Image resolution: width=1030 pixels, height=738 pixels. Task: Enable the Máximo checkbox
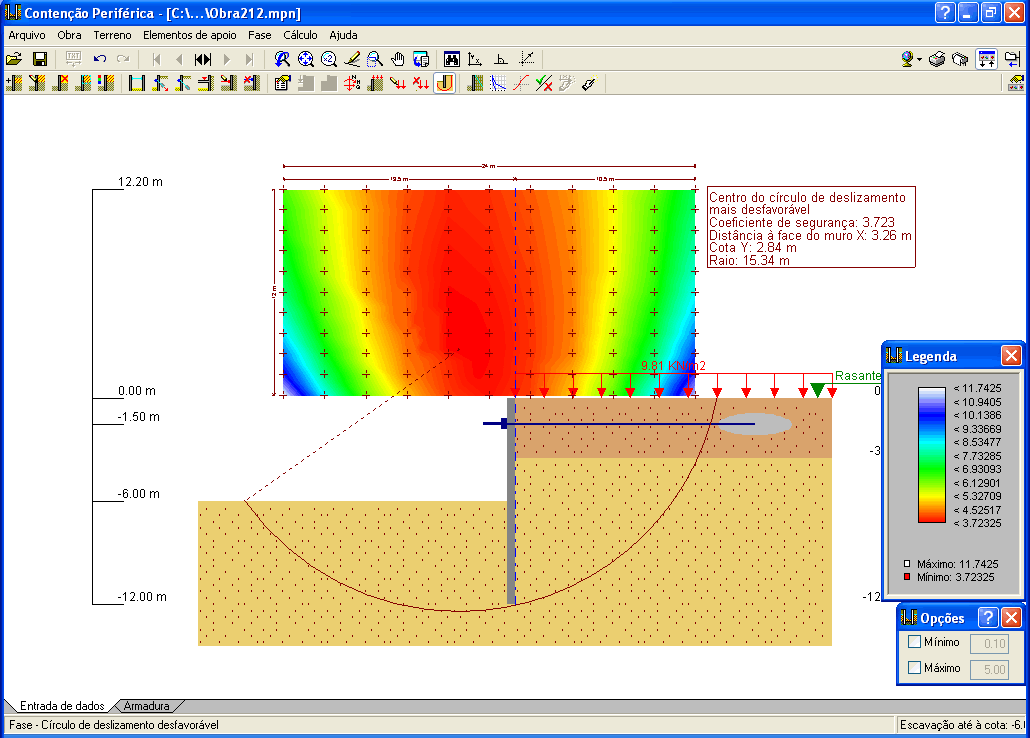[x=914, y=668]
